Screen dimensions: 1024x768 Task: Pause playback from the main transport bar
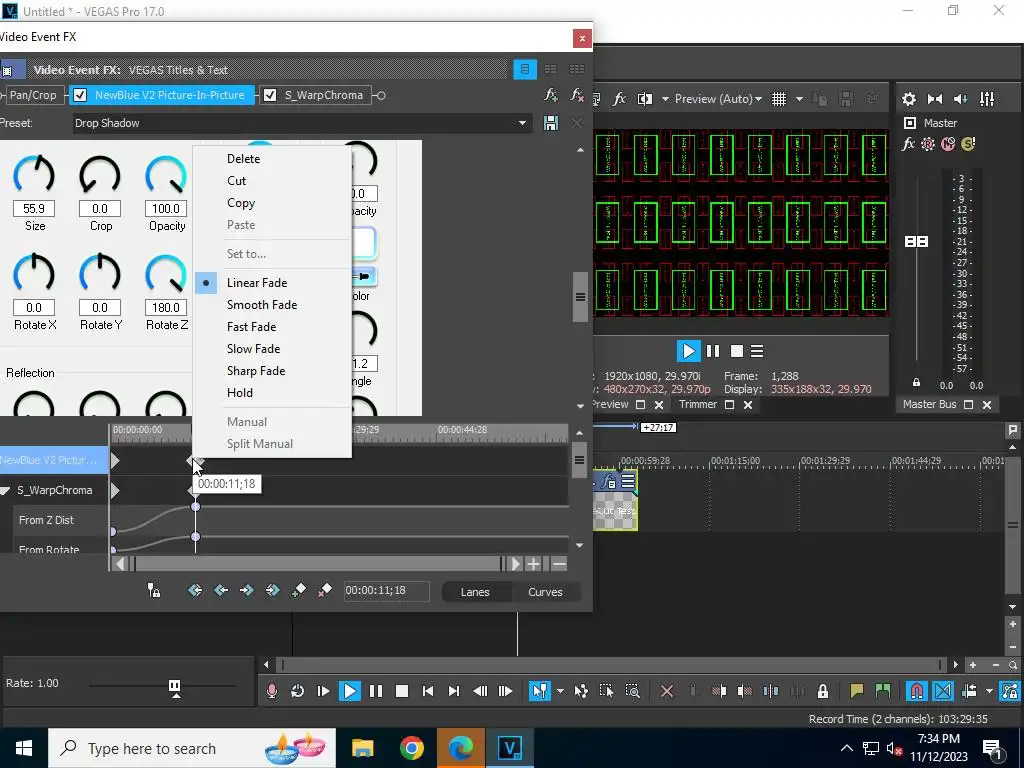376,691
